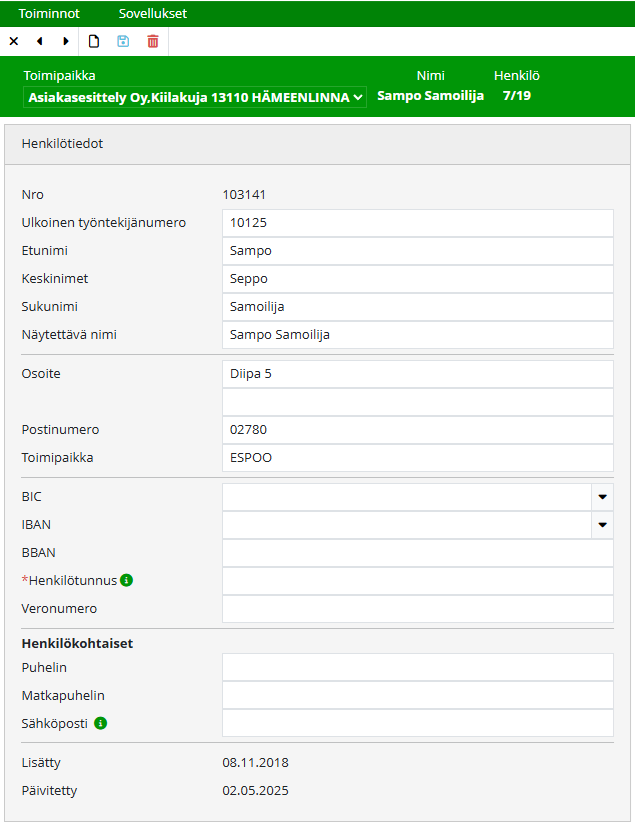Click the Ulkoinen työntekijänumero field

tap(417, 223)
